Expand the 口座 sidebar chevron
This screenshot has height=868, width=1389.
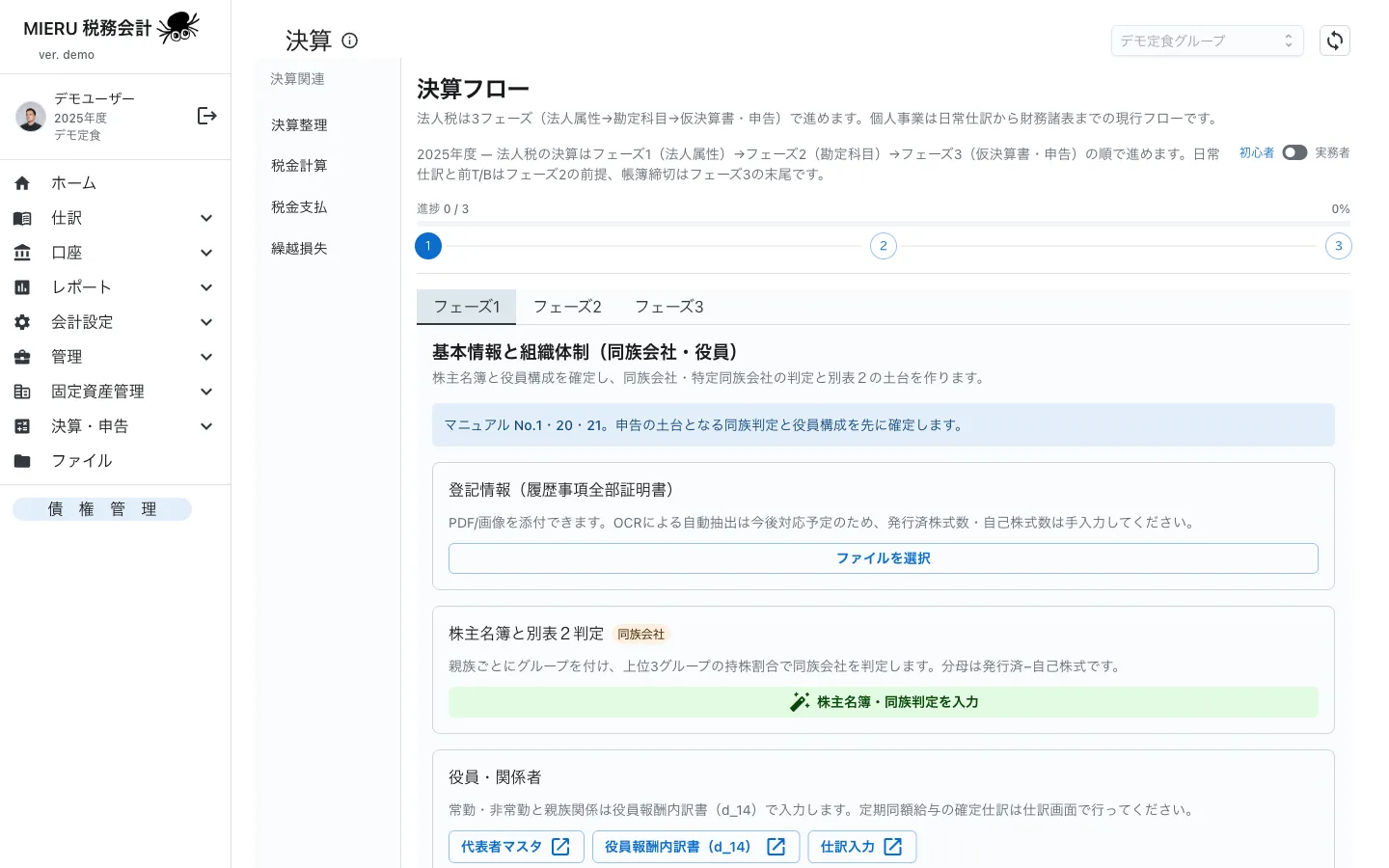(206, 253)
